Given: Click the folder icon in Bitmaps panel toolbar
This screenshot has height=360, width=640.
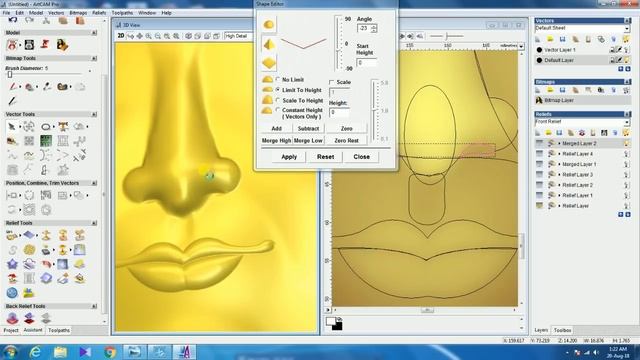Looking at the screenshot, I should (550, 90).
